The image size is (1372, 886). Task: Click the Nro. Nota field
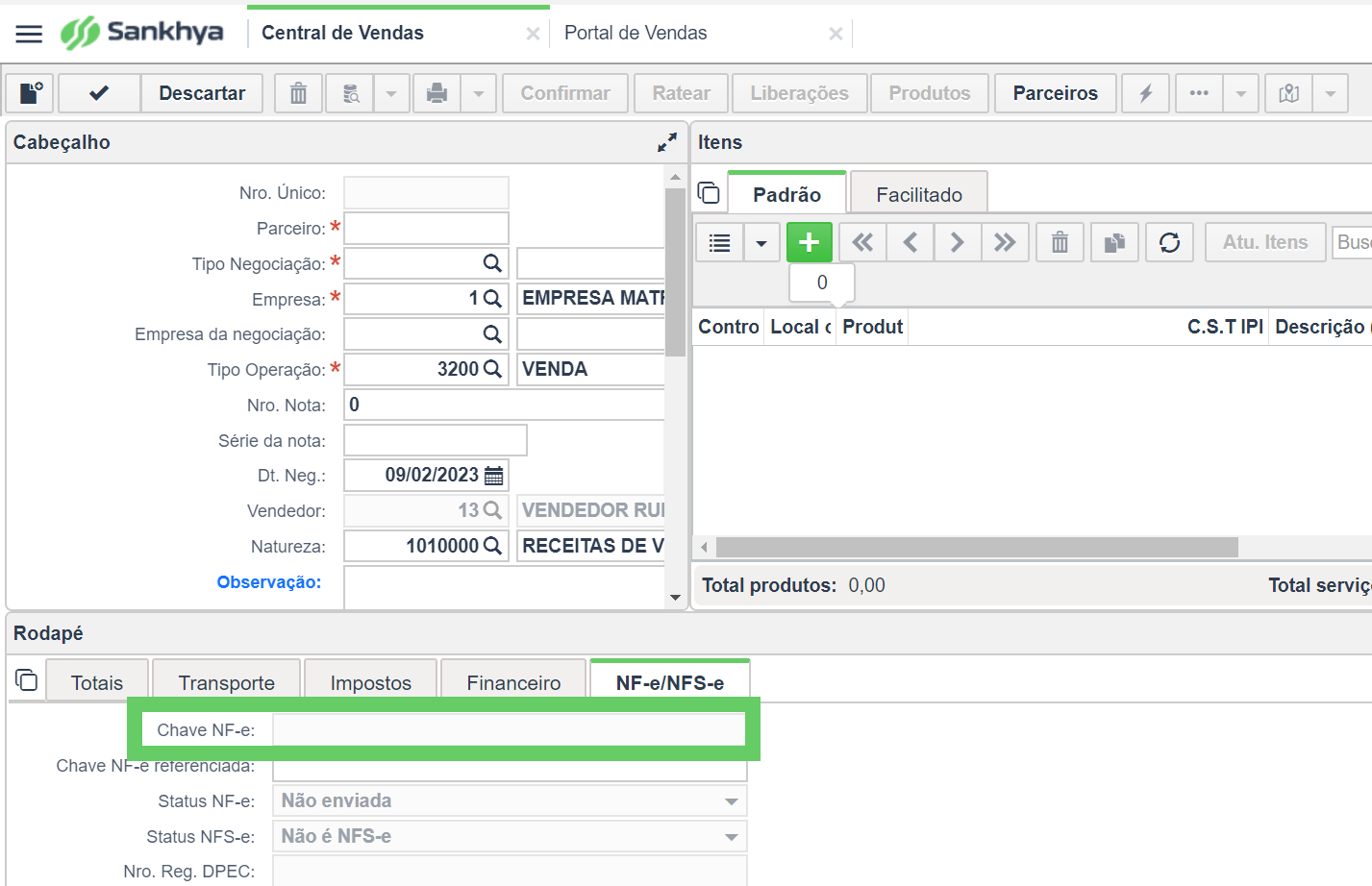[x=505, y=405]
